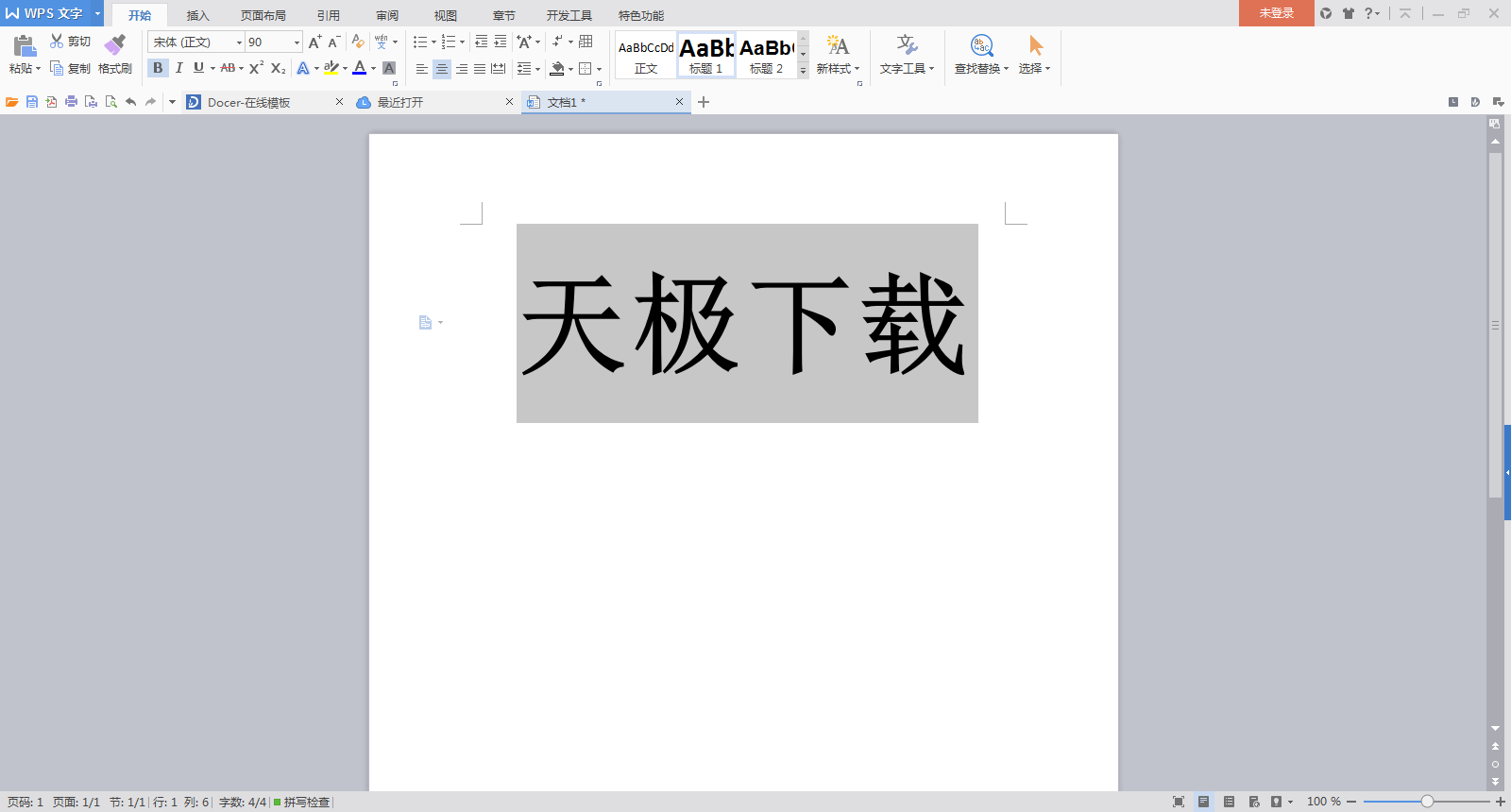Apply the 标题 1 heading style

706,56
